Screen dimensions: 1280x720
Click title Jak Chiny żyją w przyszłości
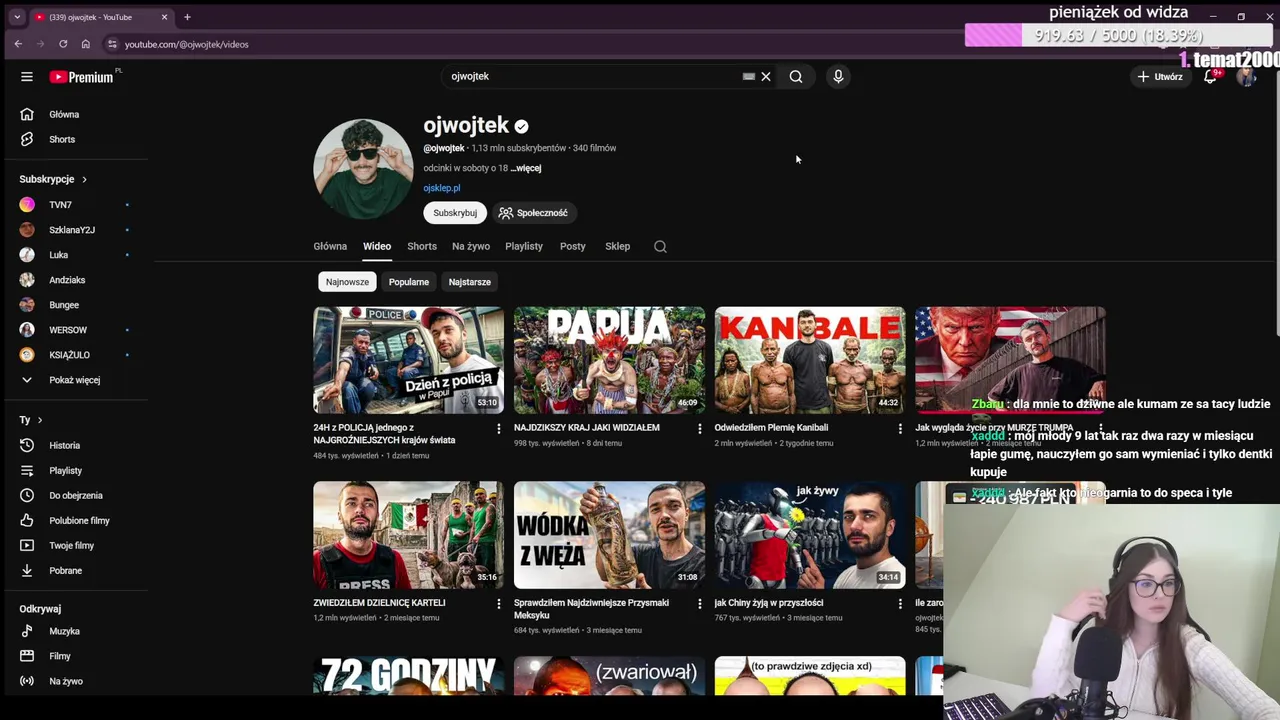tap(769, 603)
